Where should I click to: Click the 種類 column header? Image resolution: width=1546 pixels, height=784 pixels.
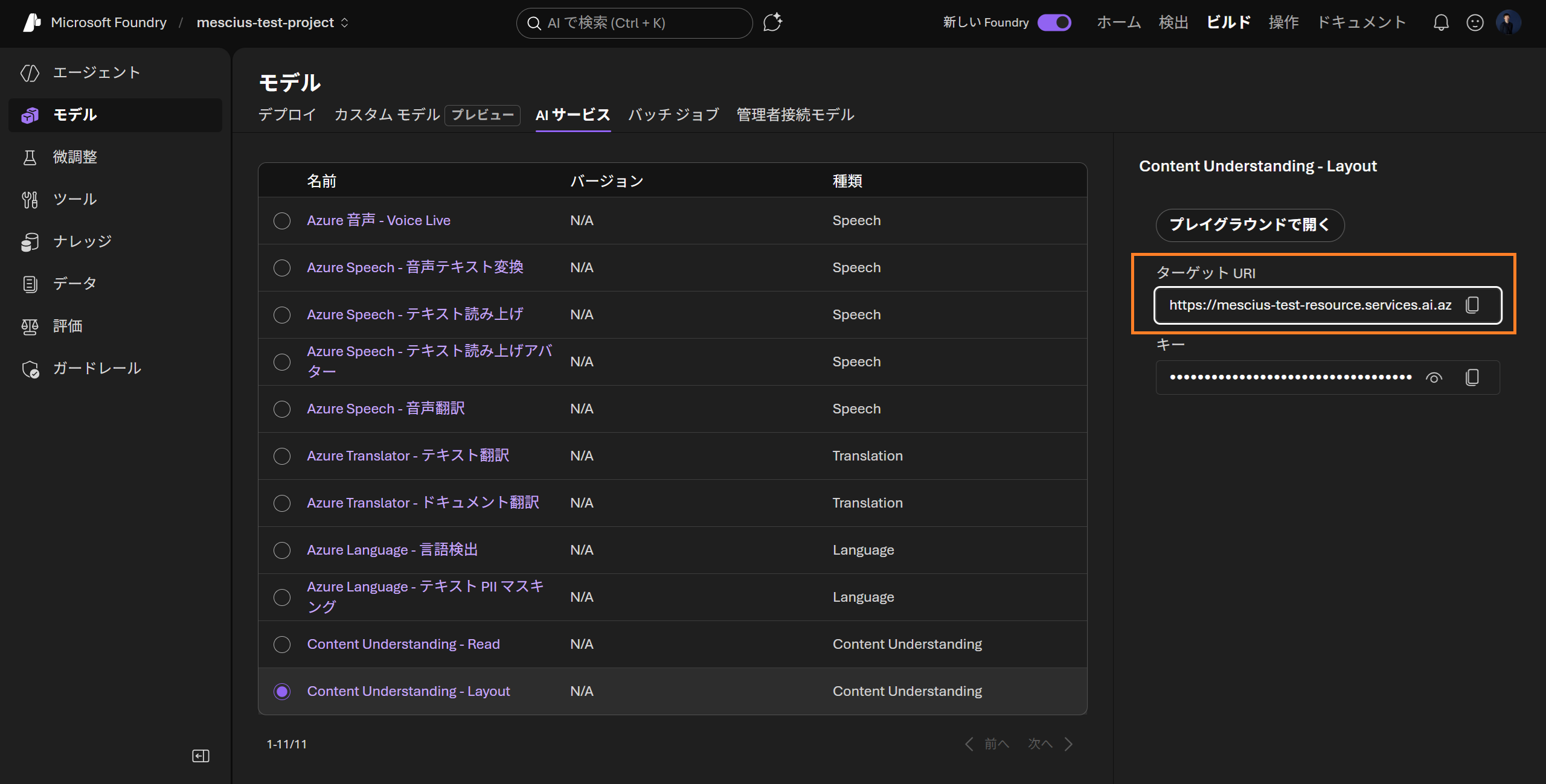[847, 181]
